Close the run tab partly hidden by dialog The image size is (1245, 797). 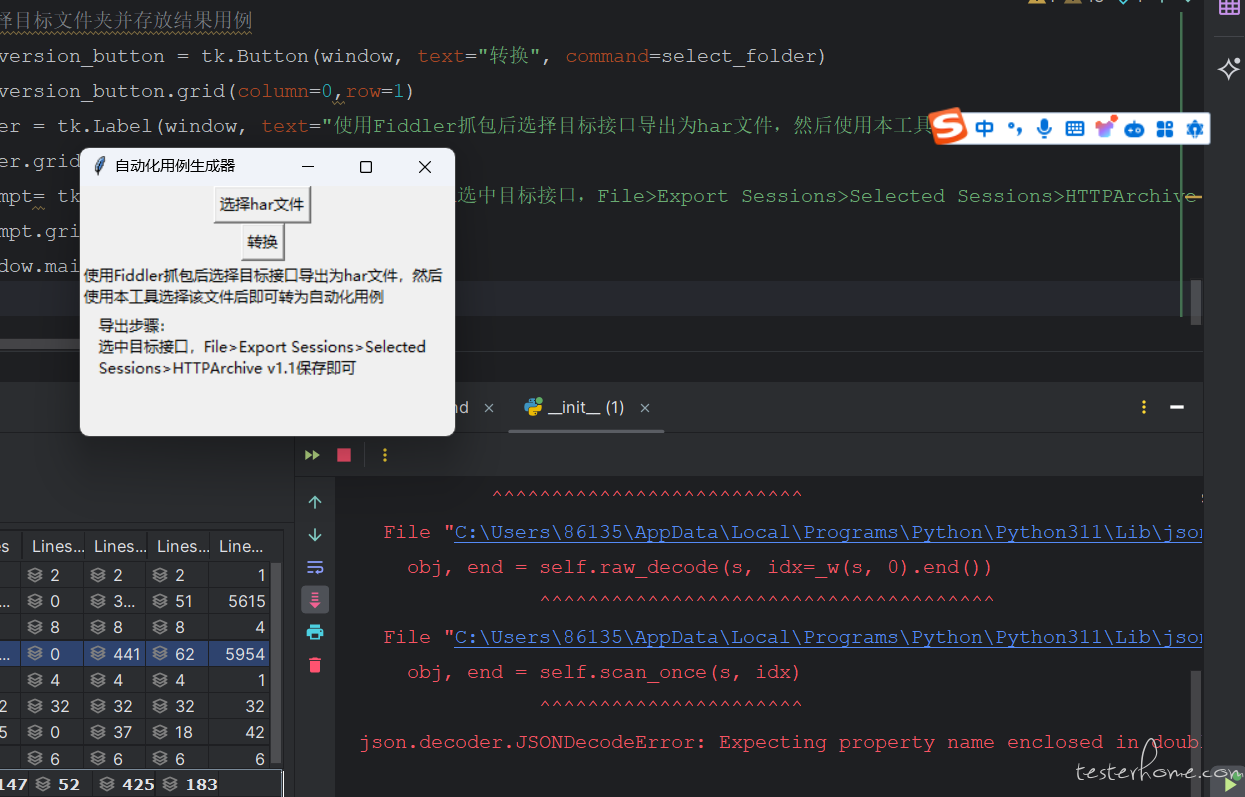click(489, 408)
